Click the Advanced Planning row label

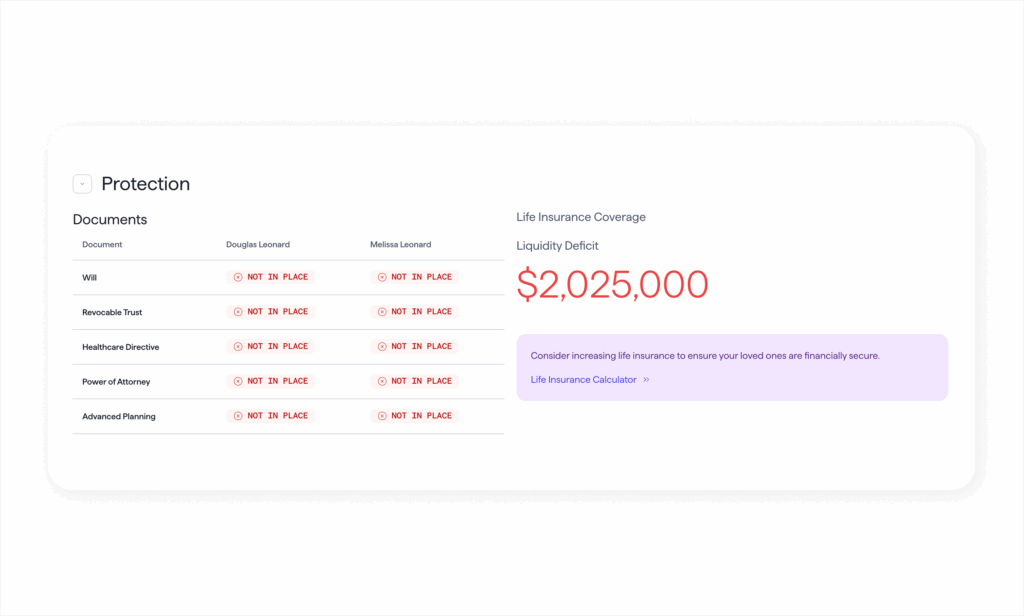coord(118,417)
